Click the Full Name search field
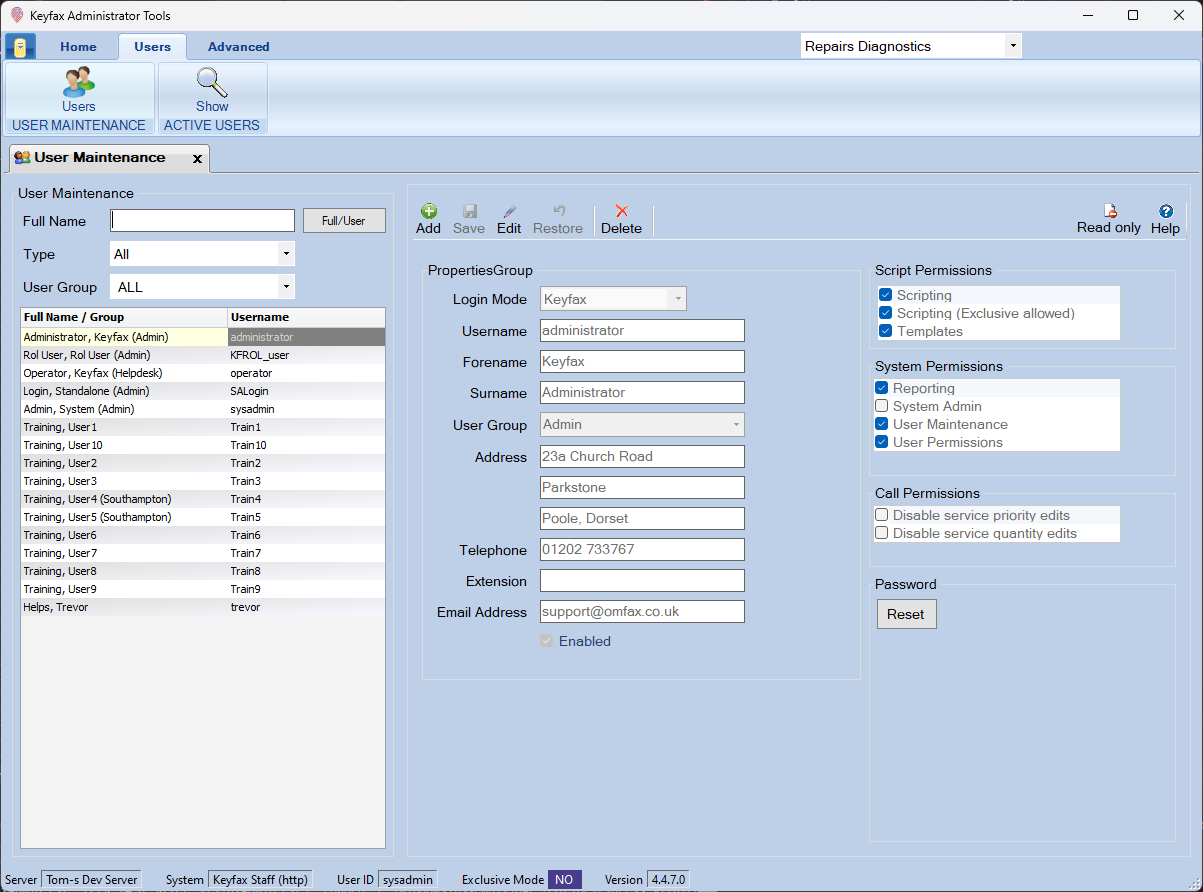Screen dimensions: 1203x892 [x=202, y=221]
